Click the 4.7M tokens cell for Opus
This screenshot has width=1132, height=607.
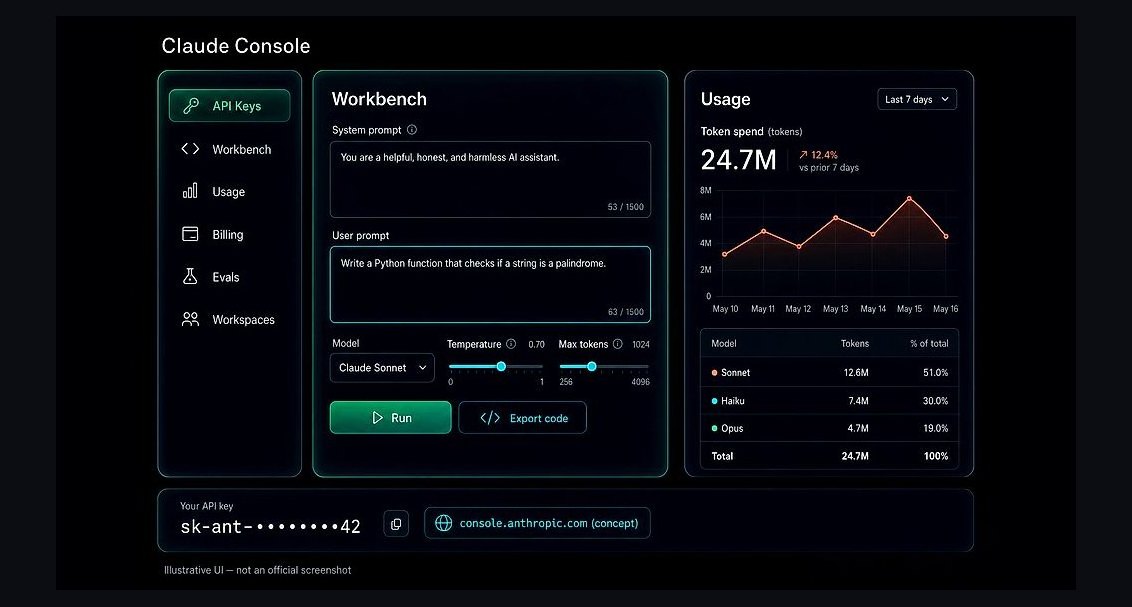click(858, 428)
